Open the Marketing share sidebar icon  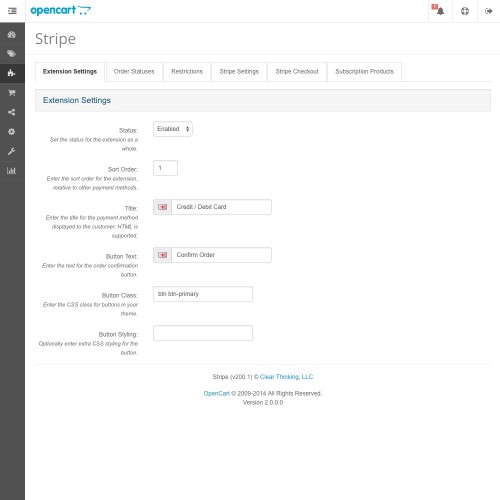point(12,112)
